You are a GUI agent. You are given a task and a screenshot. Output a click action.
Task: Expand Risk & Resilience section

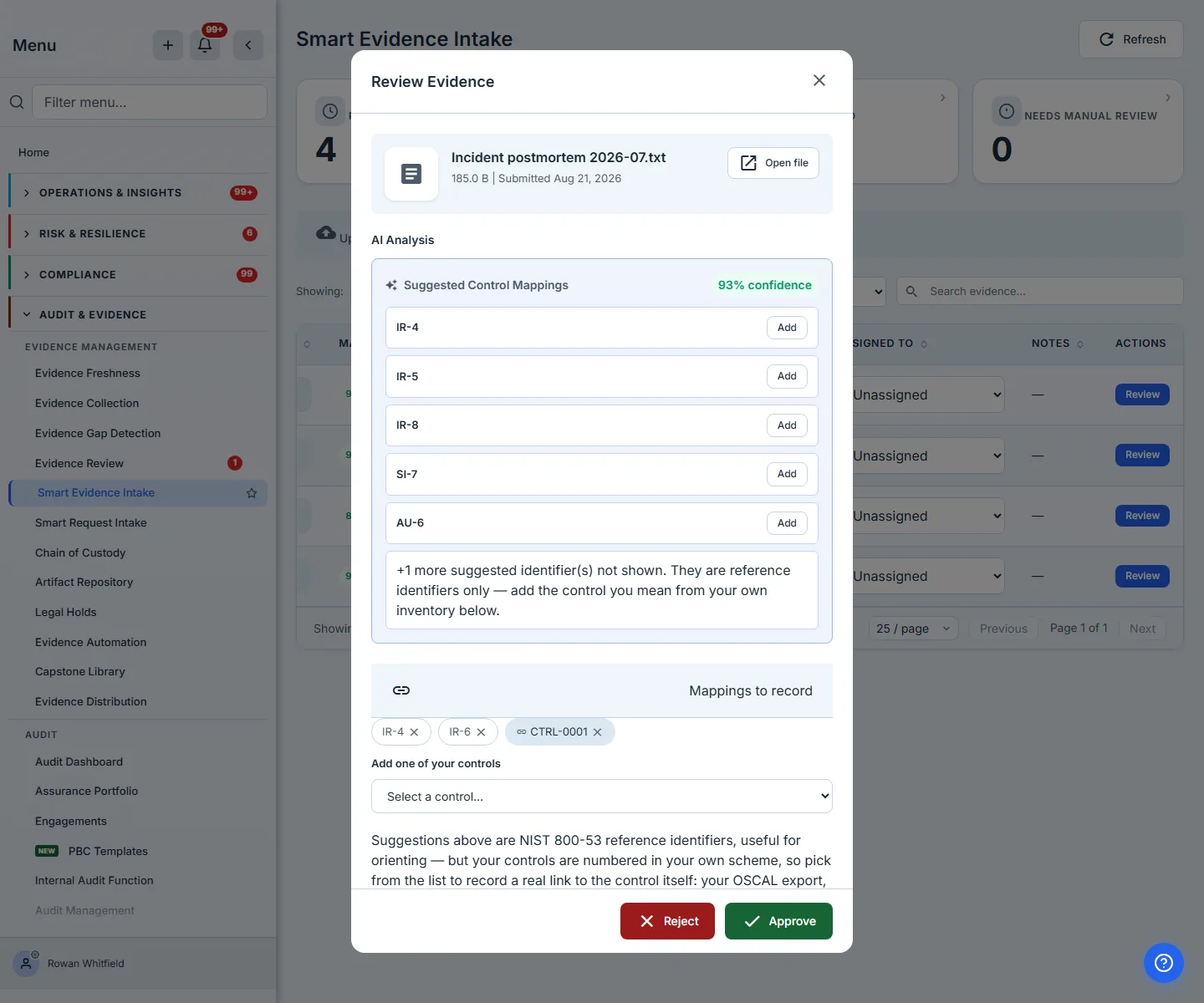138,234
